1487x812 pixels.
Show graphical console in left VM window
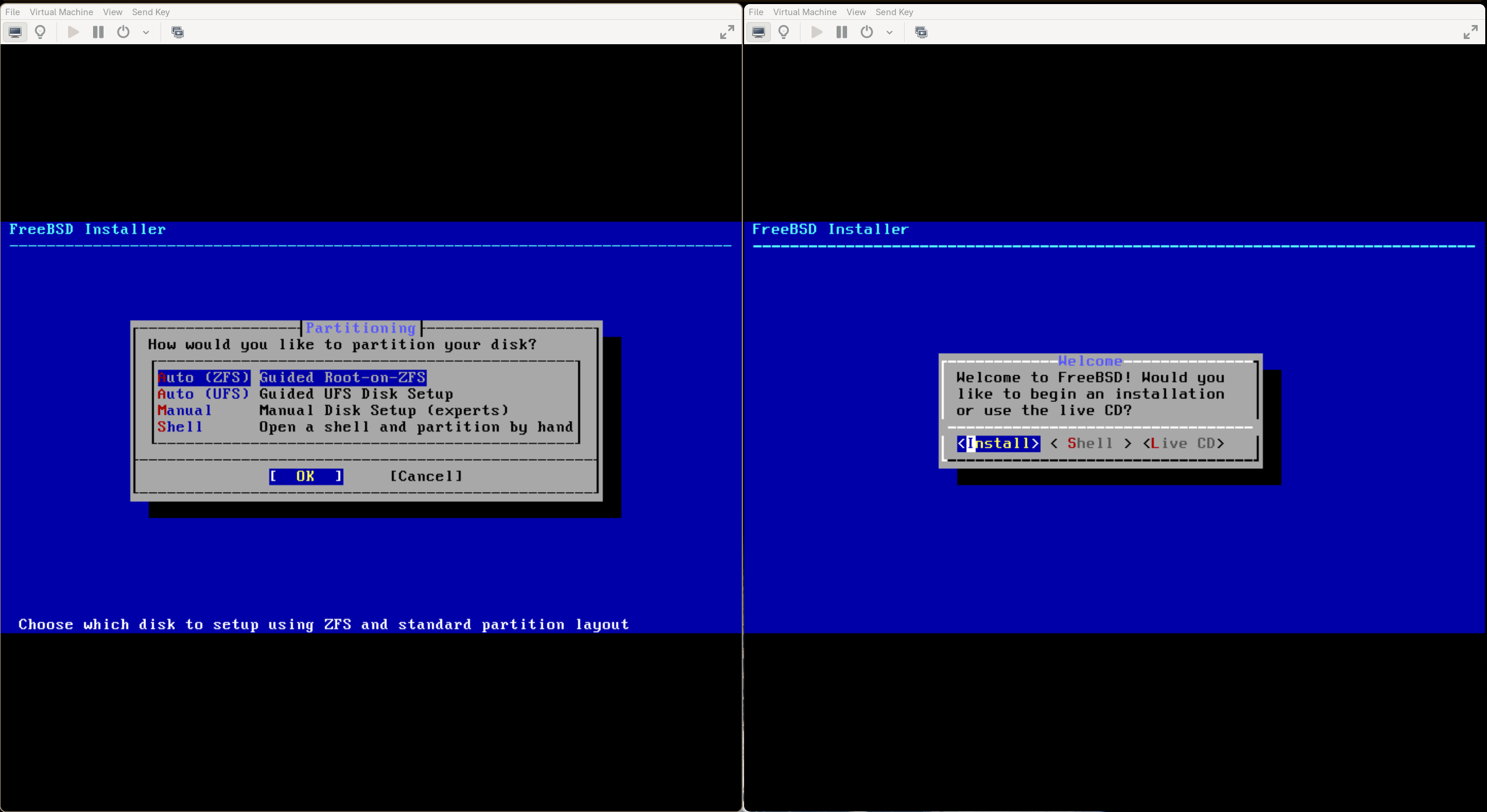tap(15, 32)
